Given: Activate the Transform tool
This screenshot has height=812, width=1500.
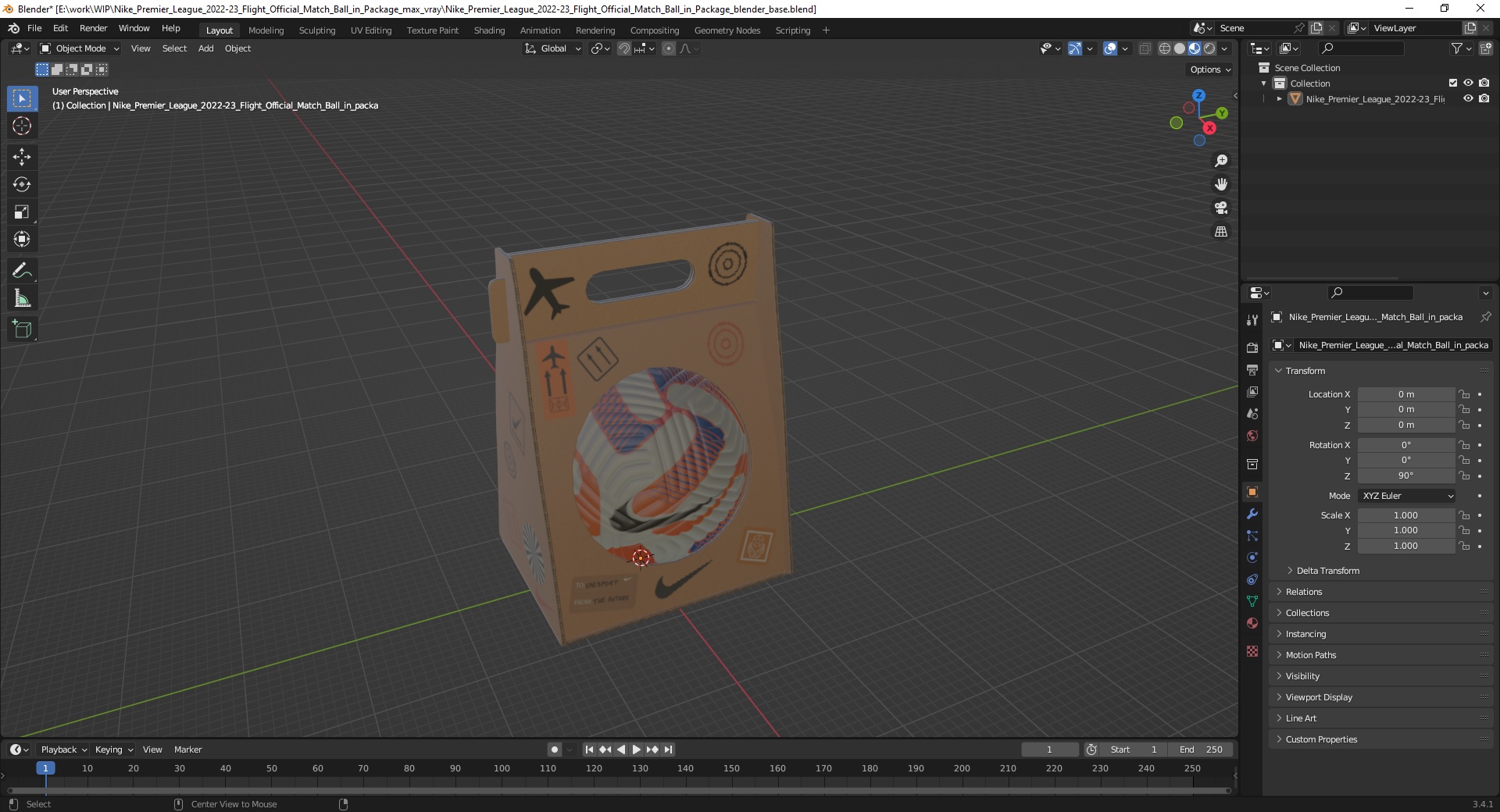Looking at the screenshot, I should coord(22,239).
